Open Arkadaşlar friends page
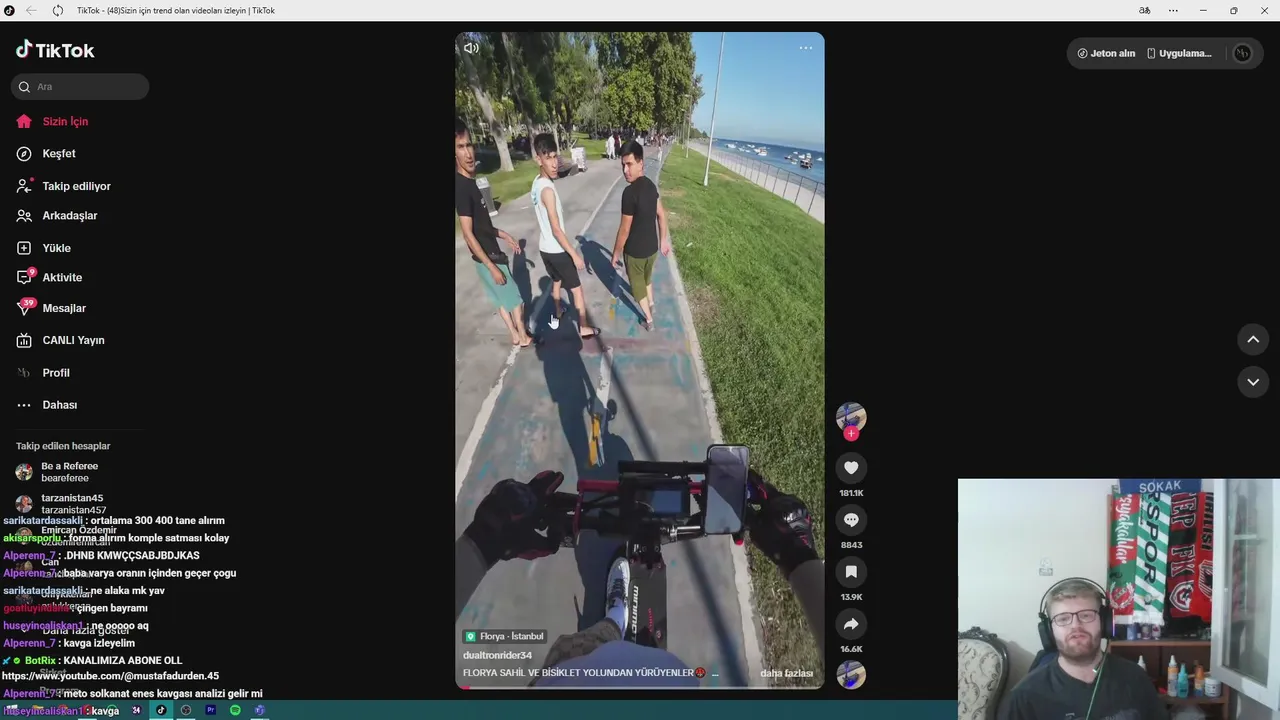Image resolution: width=1280 pixels, height=720 pixels. 69,215
